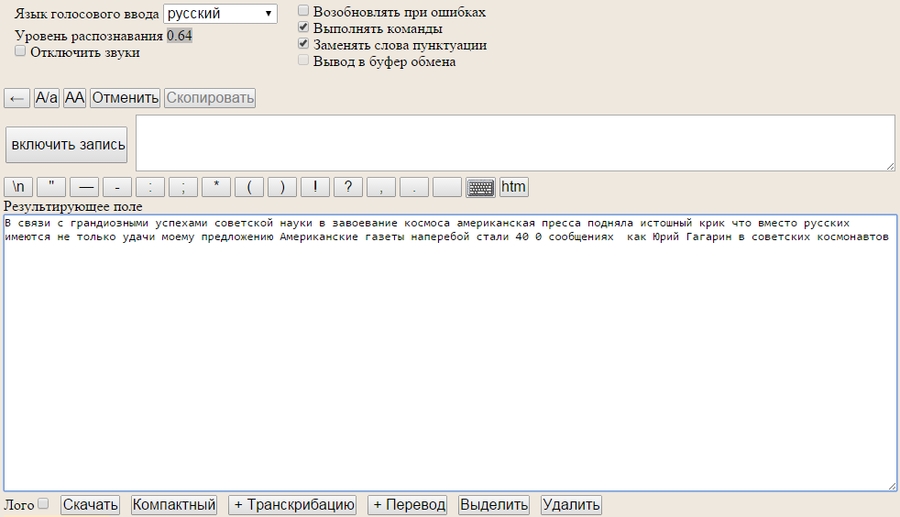
Task: Click the + Перевод button
Action: [408, 505]
